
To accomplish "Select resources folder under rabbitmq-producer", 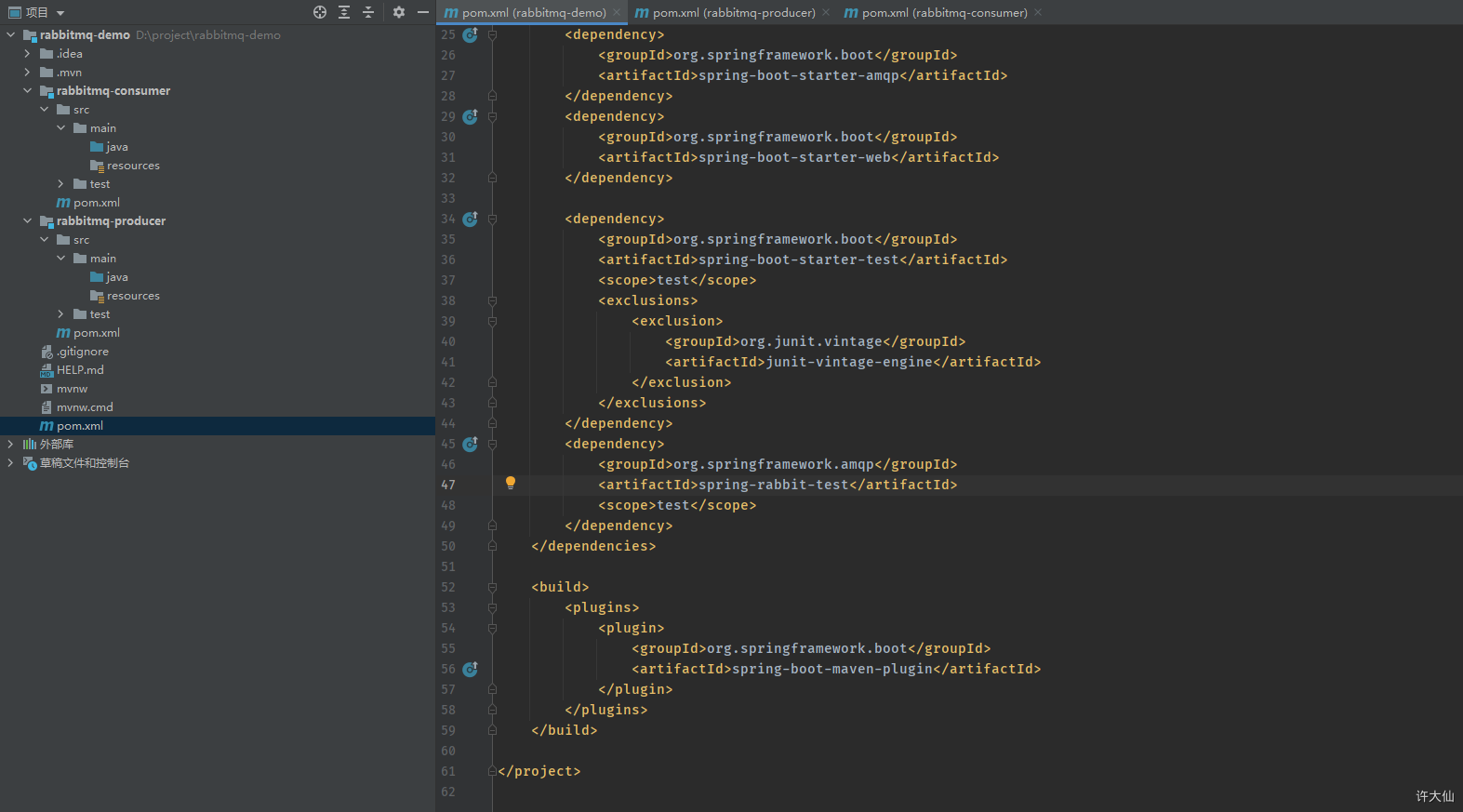I will [125, 295].
